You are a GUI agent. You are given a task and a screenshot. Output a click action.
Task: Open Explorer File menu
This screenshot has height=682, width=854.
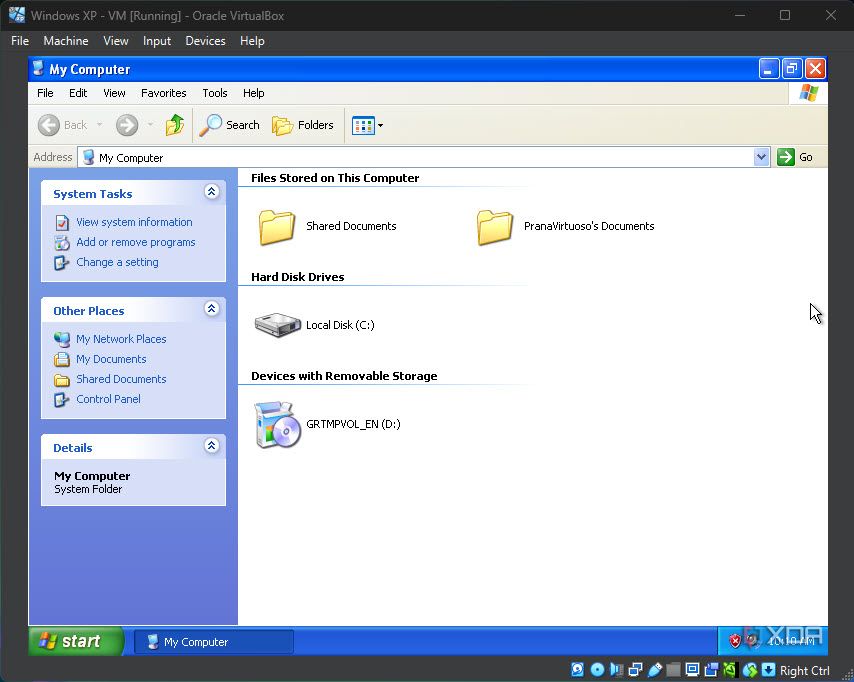coord(45,93)
